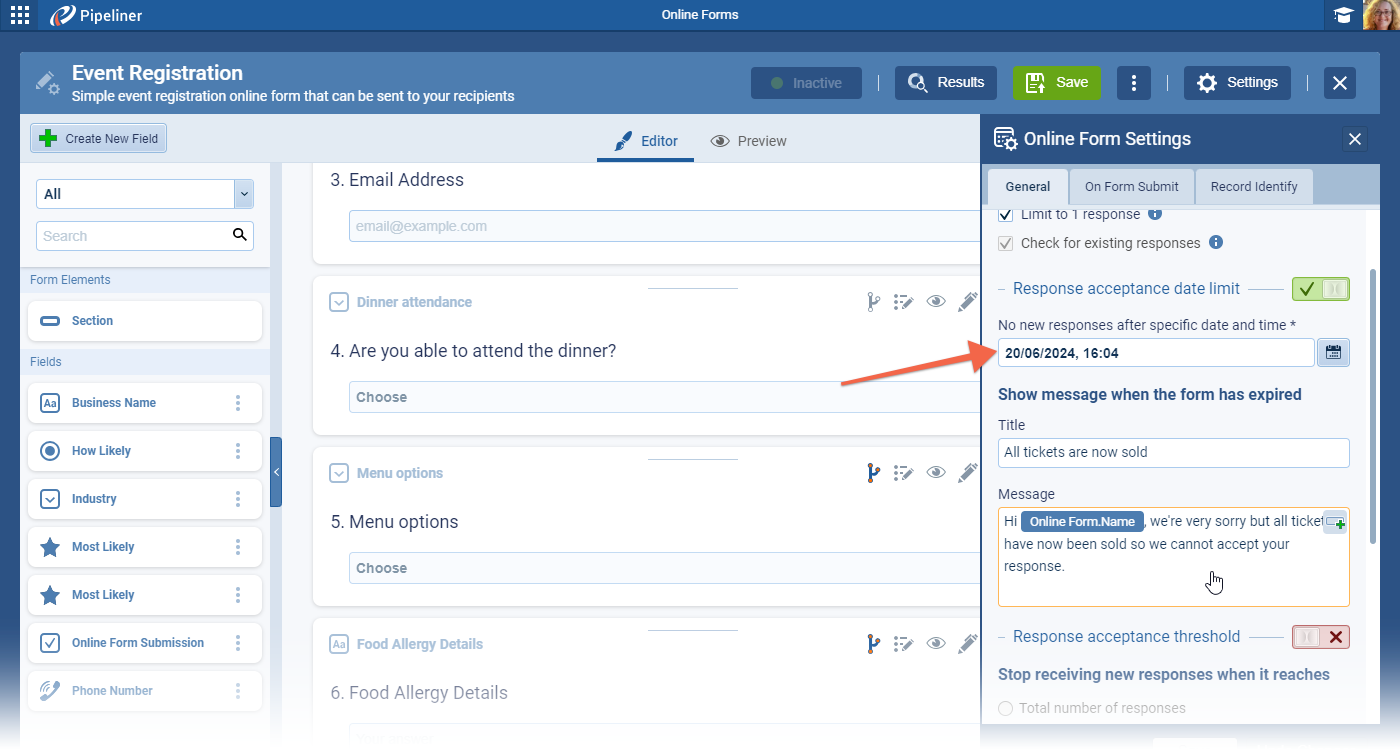Uncheck the Limit to 1 response checkbox

tap(1006, 215)
